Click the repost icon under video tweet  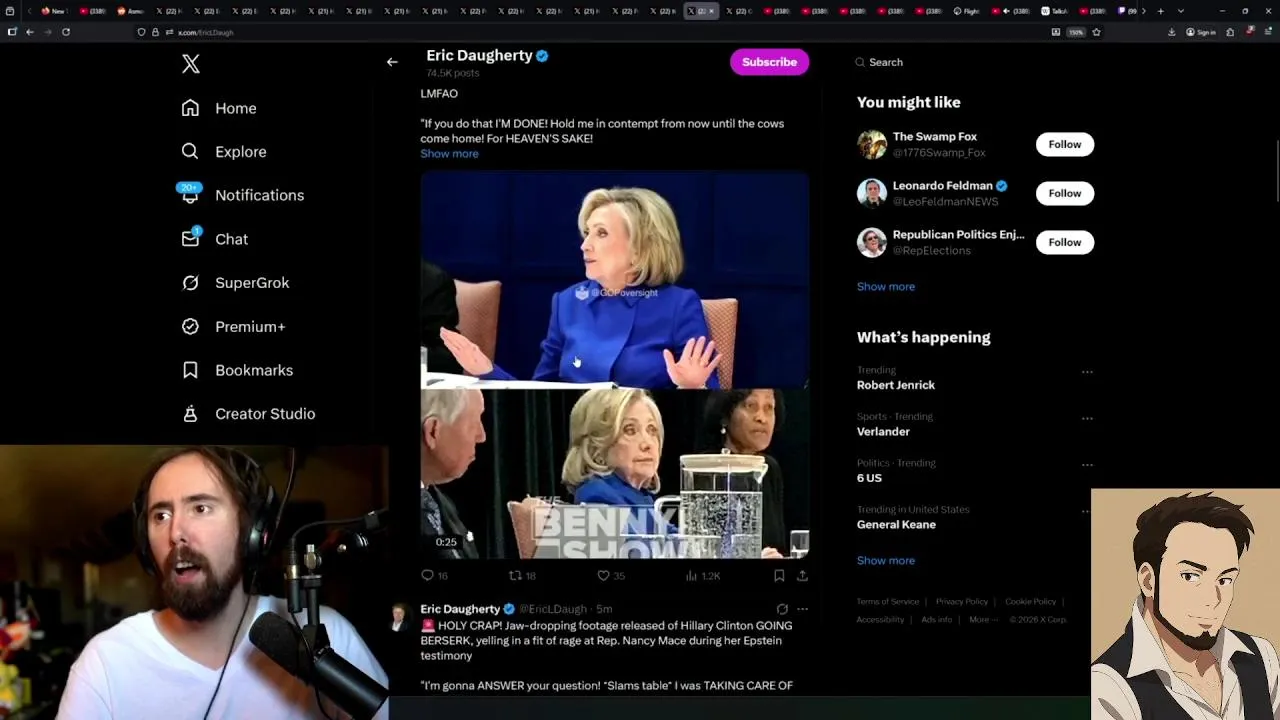click(515, 576)
